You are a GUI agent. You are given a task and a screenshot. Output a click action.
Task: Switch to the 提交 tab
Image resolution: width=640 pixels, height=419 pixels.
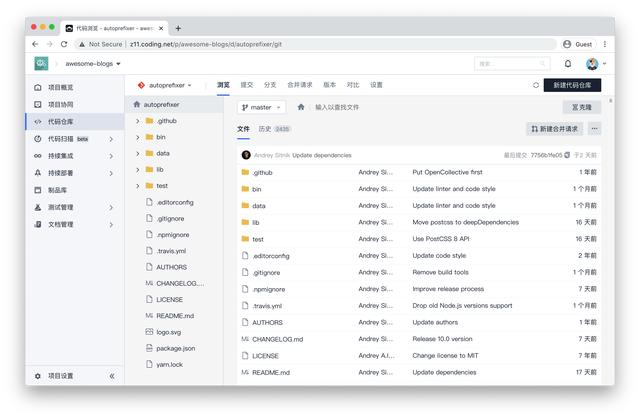(247, 85)
